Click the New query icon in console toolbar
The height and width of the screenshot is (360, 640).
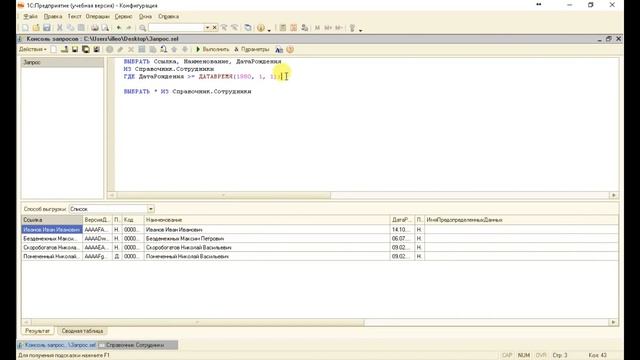pos(53,49)
